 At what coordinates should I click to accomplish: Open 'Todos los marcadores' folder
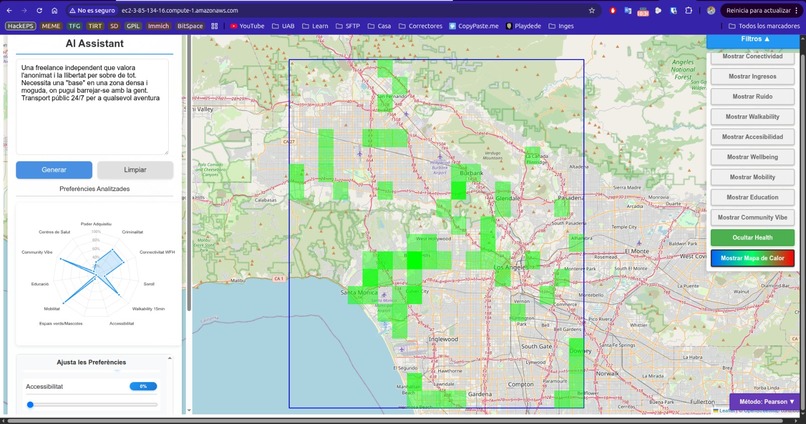coord(764,26)
